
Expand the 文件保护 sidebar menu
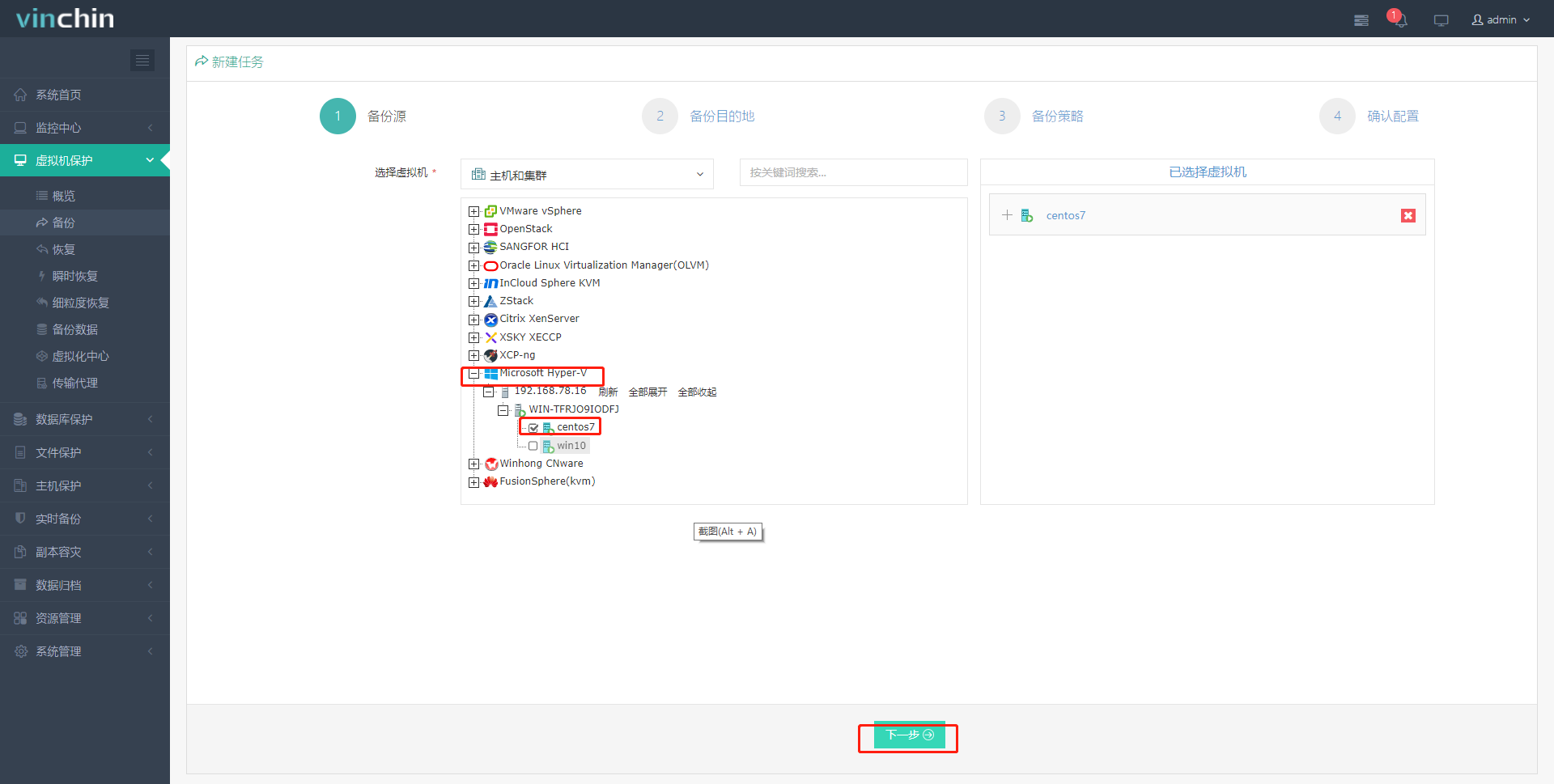(85, 452)
